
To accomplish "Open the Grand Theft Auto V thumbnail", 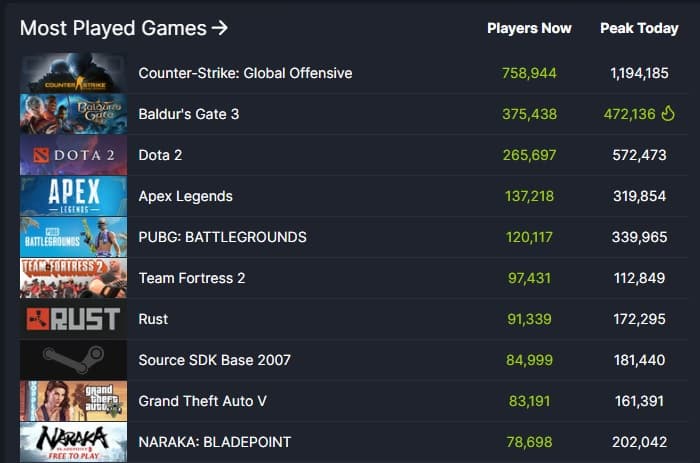I will point(73,401).
